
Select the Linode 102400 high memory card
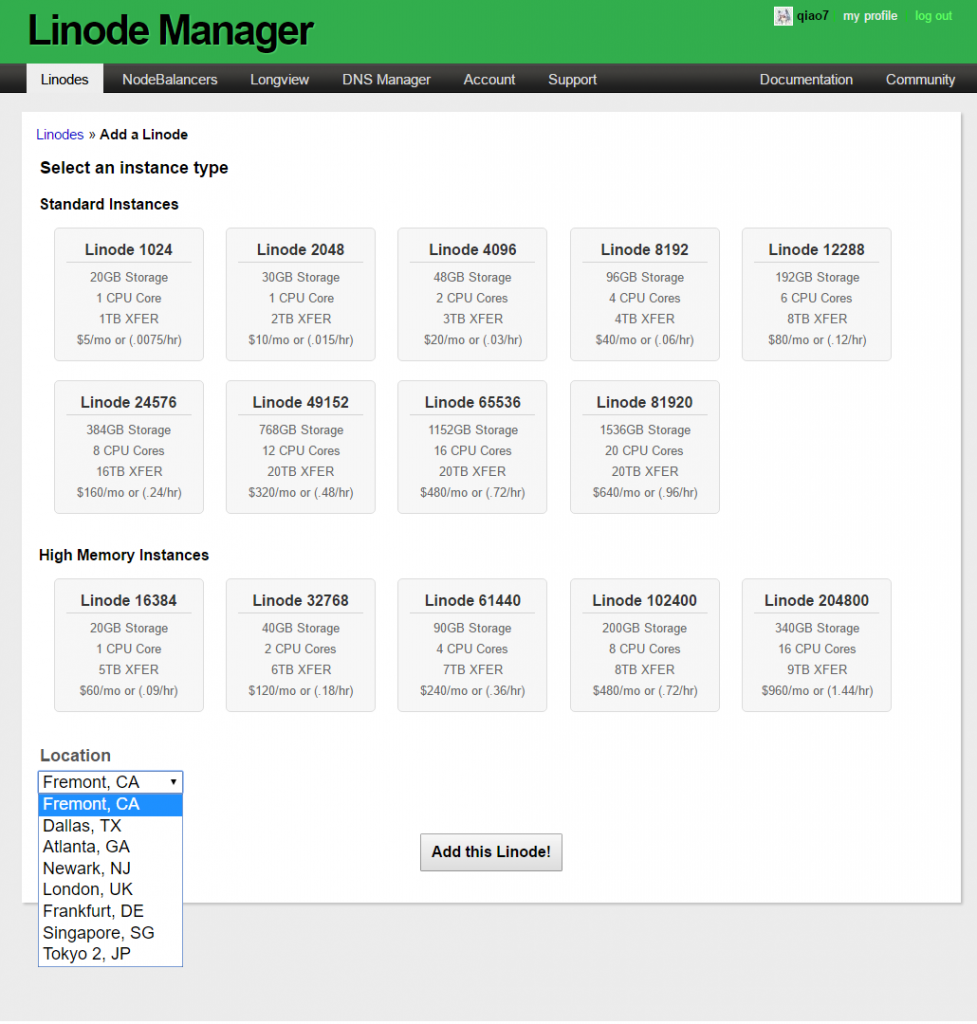645,645
